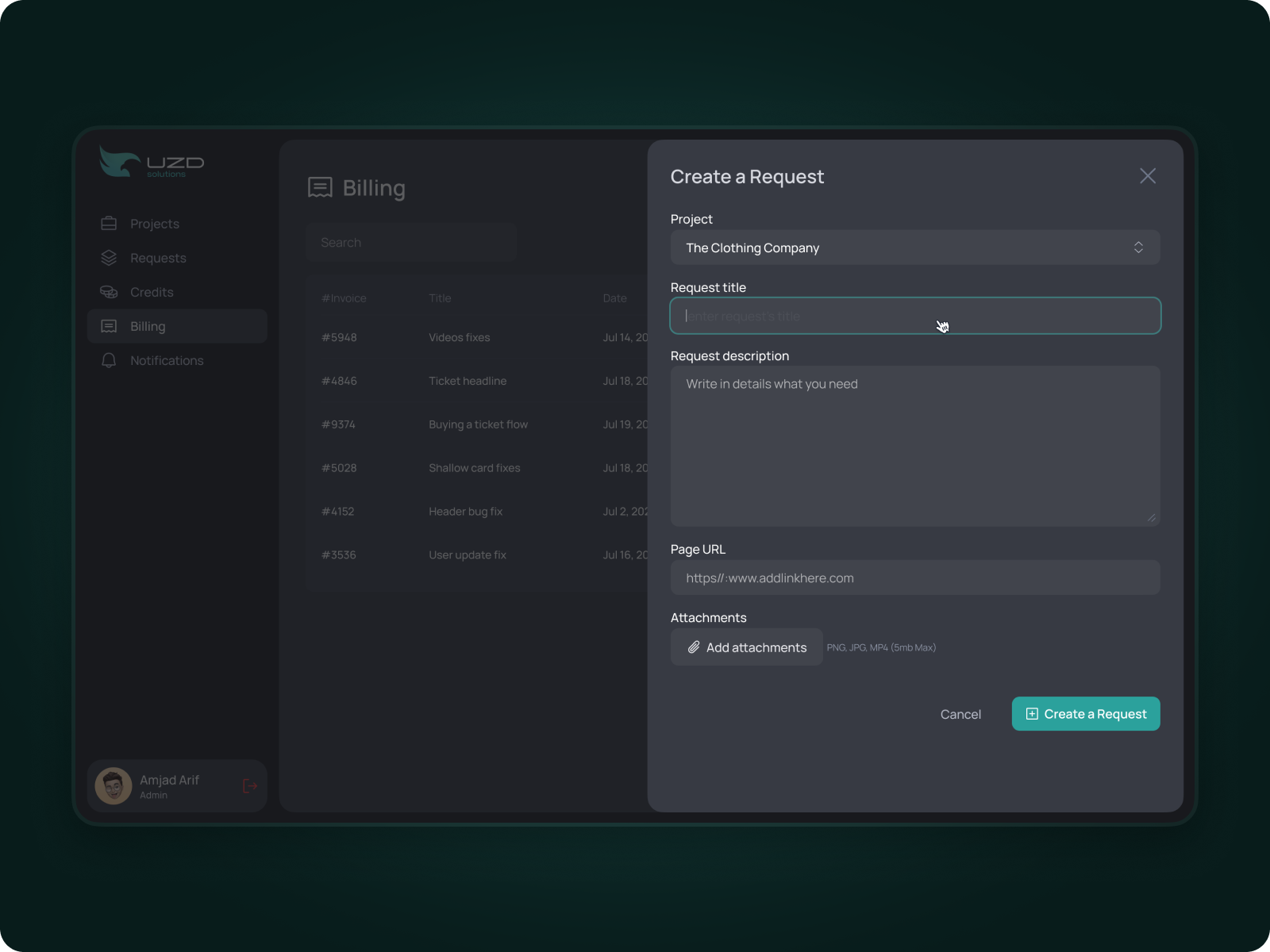This screenshot has height=952, width=1270.
Task: Click the receipt icon next to Billing heading
Action: [x=320, y=187]
